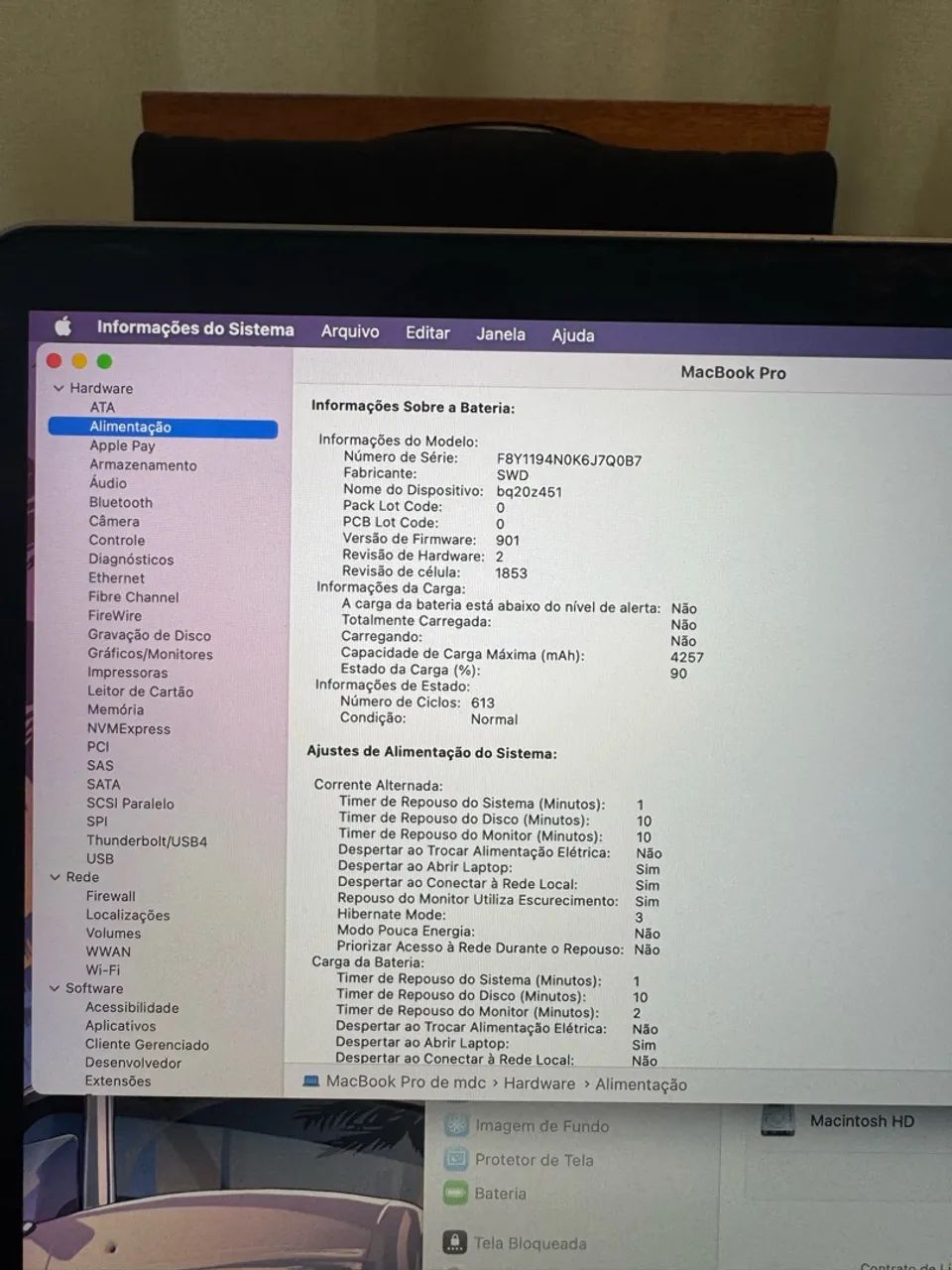Select SATA in sidebar

tap(103, 784)
